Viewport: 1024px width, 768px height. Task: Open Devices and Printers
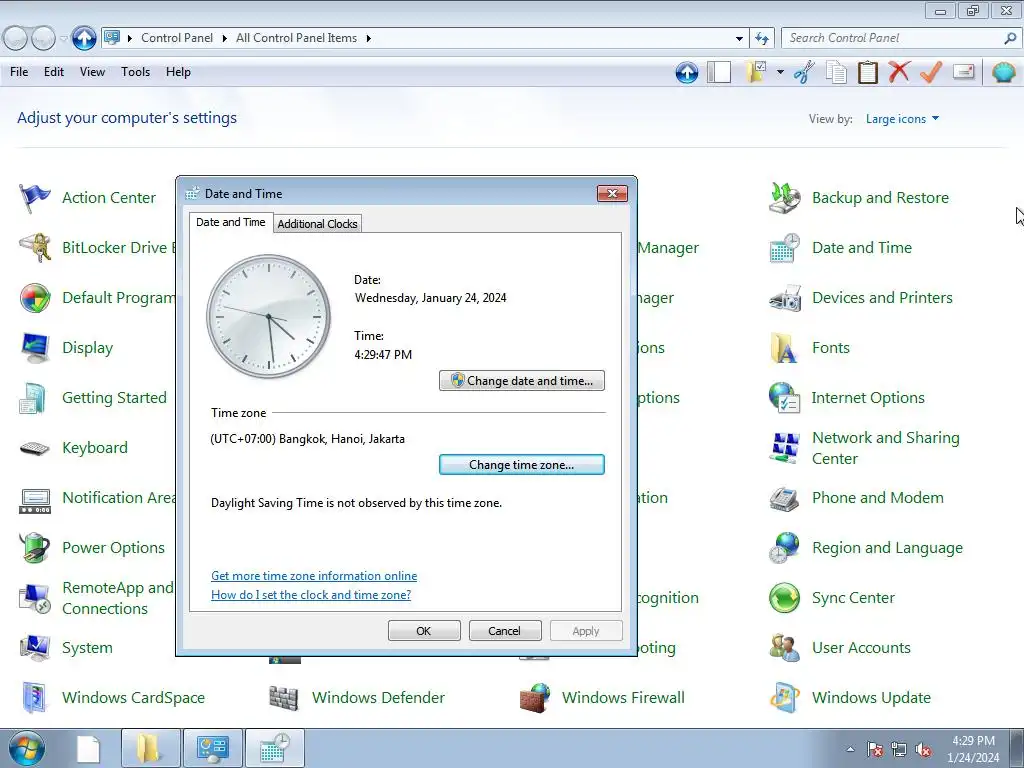click(x=861, y=298)
